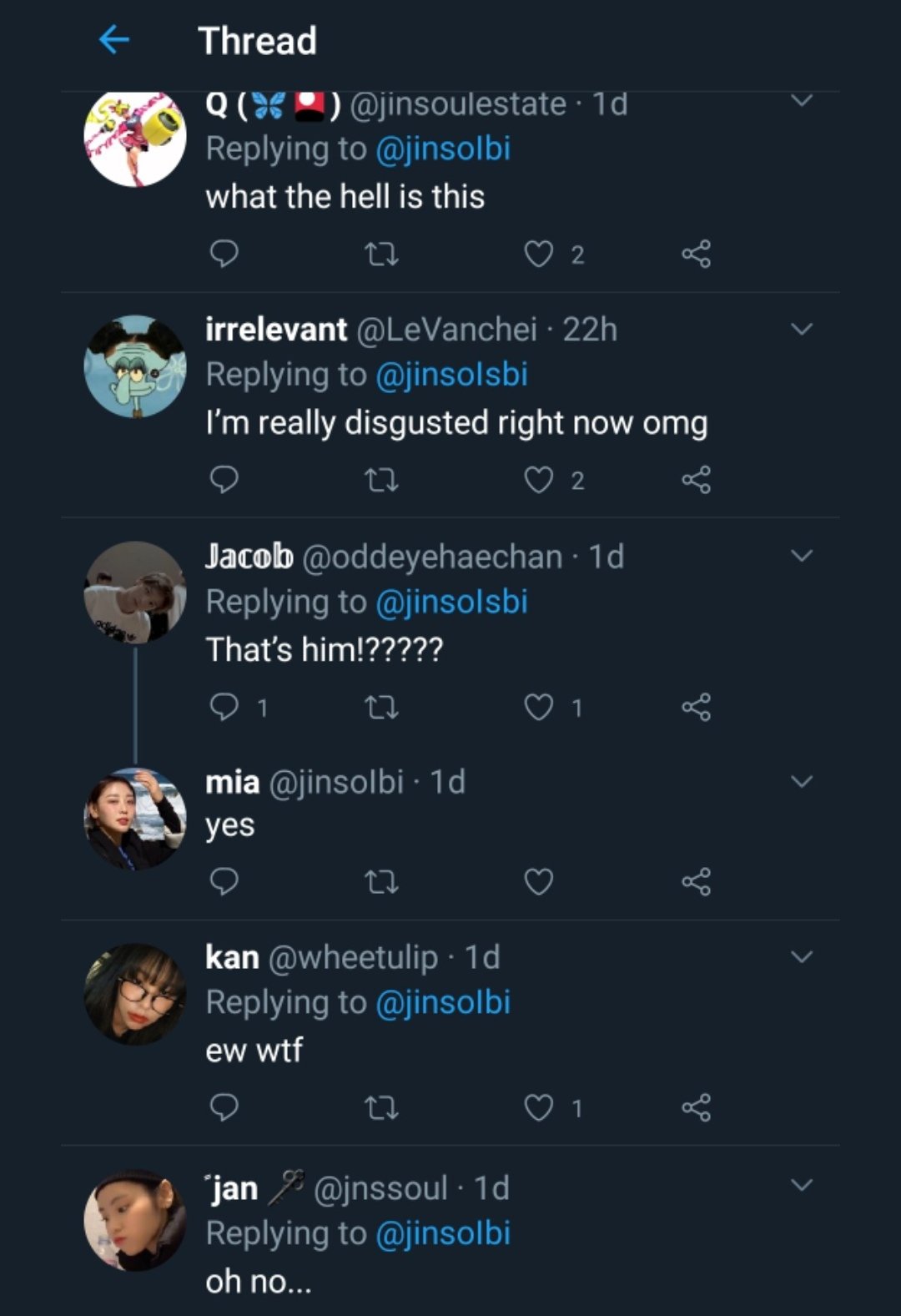Open dropdown chevron on jan's tweet
901x1316 pixels.
(x=801, y=1185)
